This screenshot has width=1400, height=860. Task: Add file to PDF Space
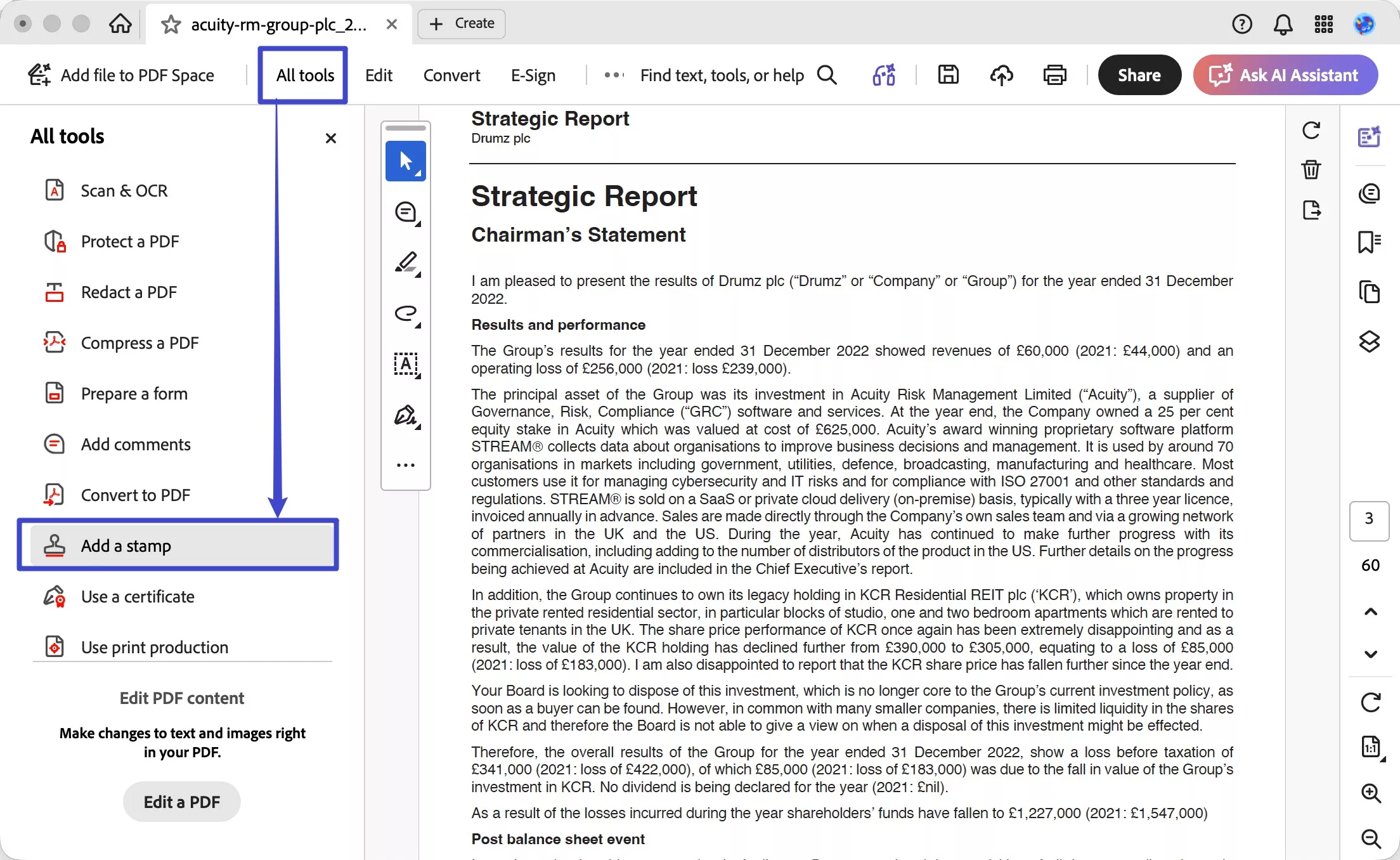[x=121, y=75]
